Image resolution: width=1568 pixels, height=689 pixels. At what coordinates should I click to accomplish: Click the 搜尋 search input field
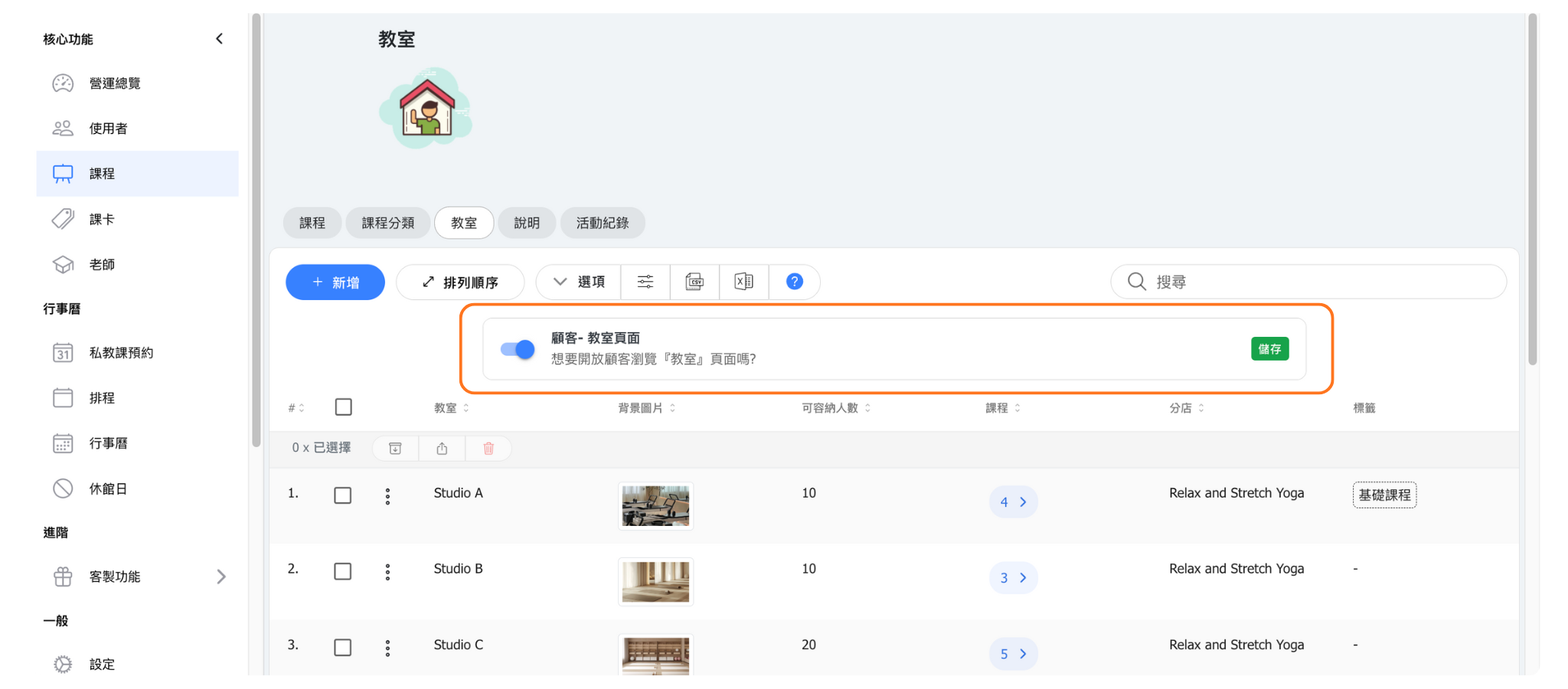[x=1317, y=282]
